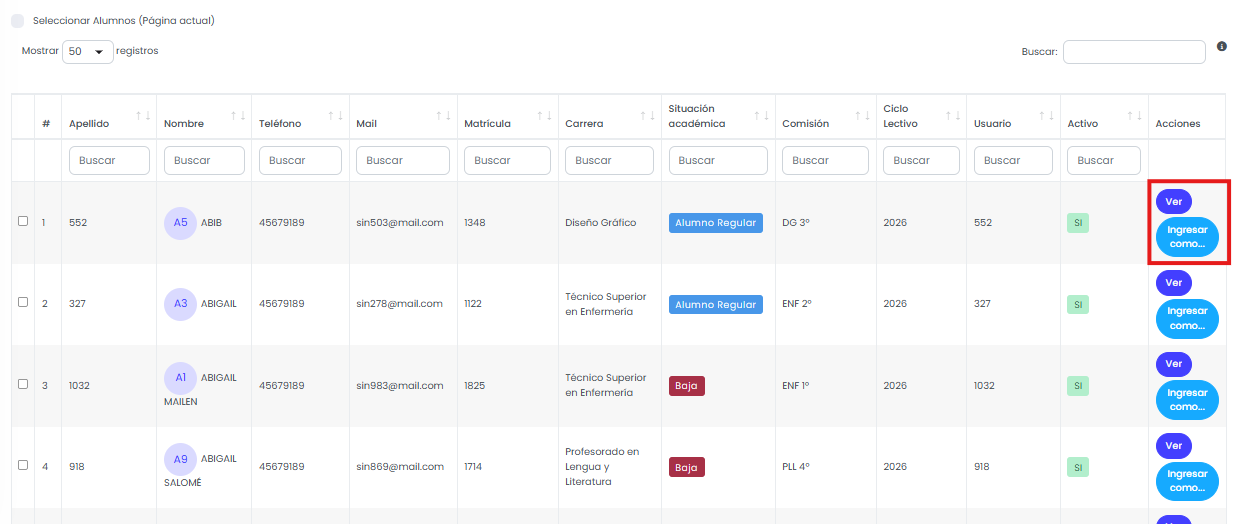Viewport: 1240px width, 524px height.
Task: Toggle Seleccionar Alumnos (Página actual) checkbox
Action: (x=18, y=21)
